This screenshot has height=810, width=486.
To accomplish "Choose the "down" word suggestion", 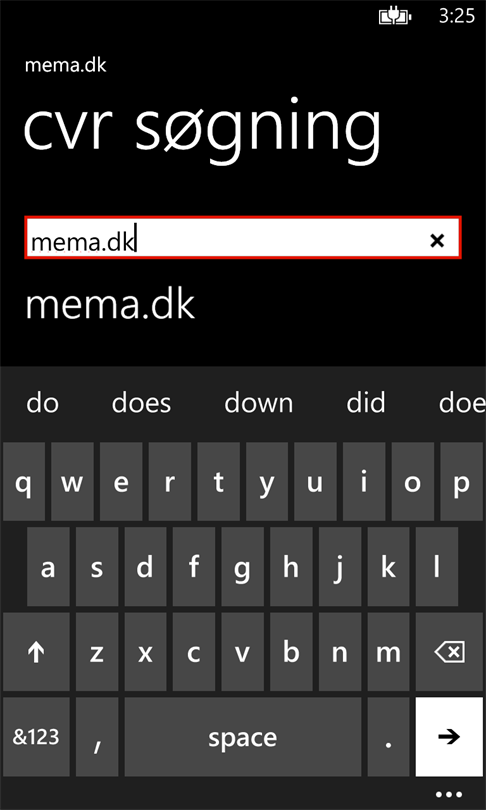I will [x=258, y=403].
